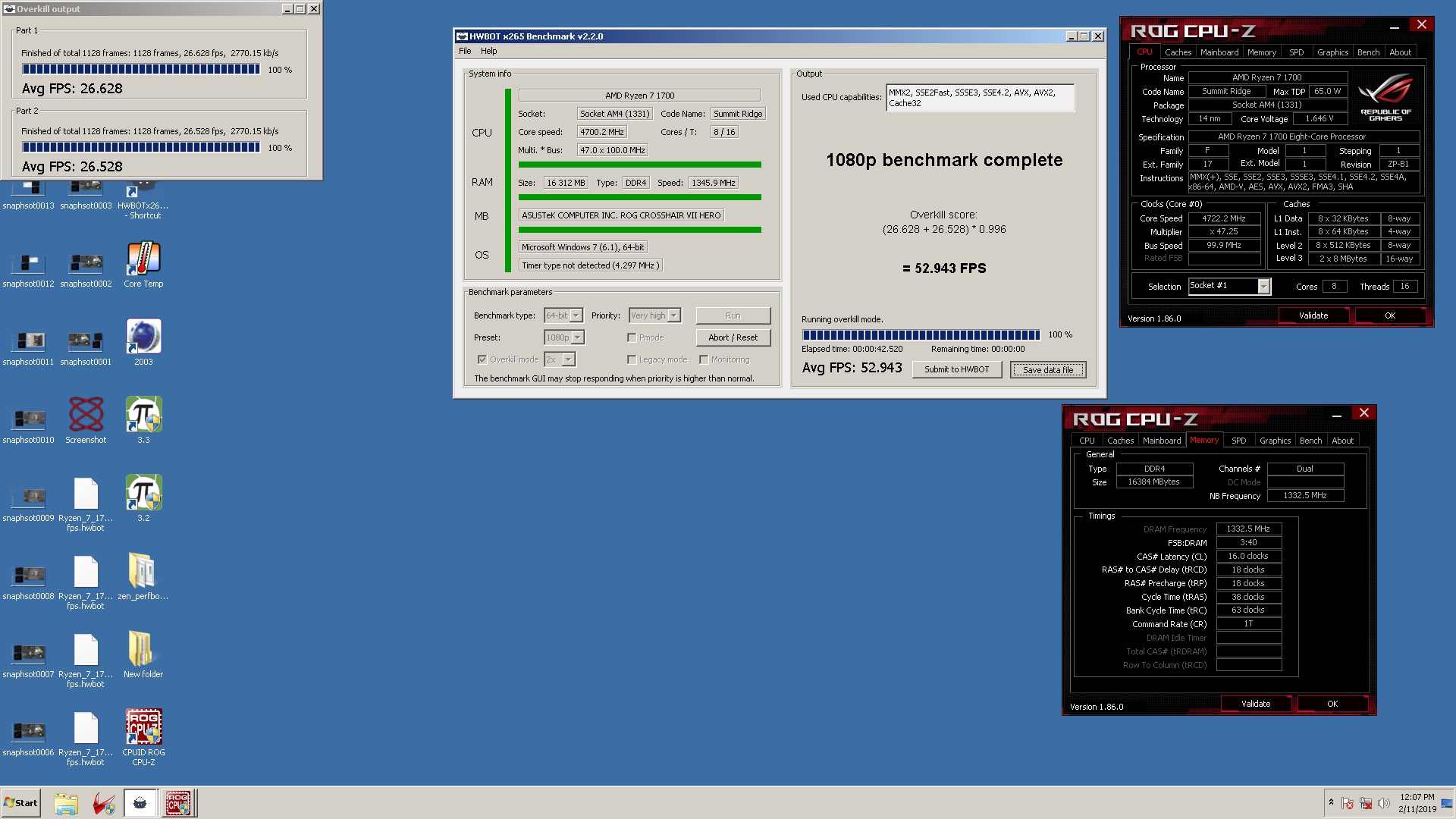Viewport: 1456px width, 819px height.
Task: Switch to SPD tab in top CPU-Z
Action: [x=1297, y=52]
